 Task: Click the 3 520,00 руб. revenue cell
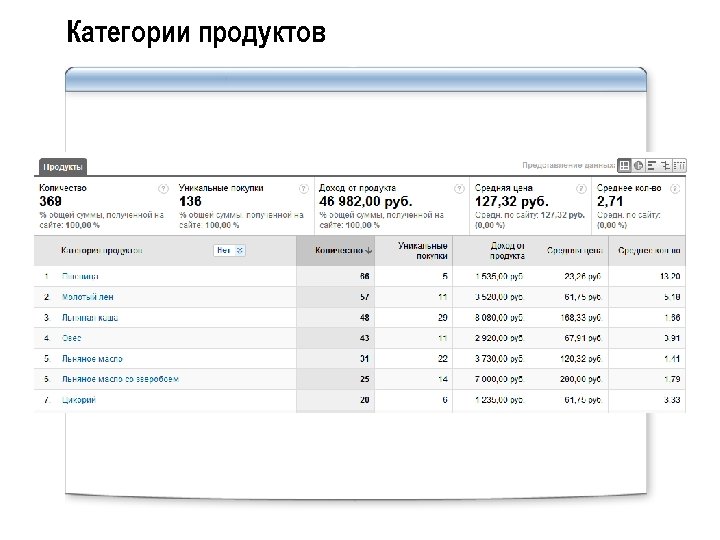[x=499, y=297]
